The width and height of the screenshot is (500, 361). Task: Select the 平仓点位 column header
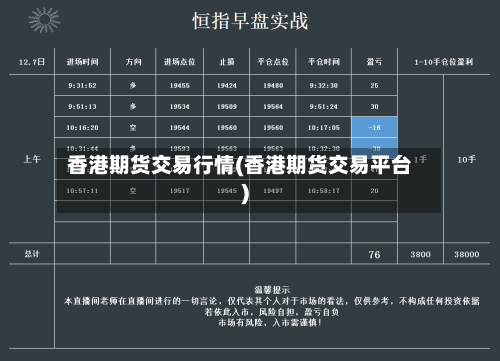pyautogui.click(x=273, y=62)
